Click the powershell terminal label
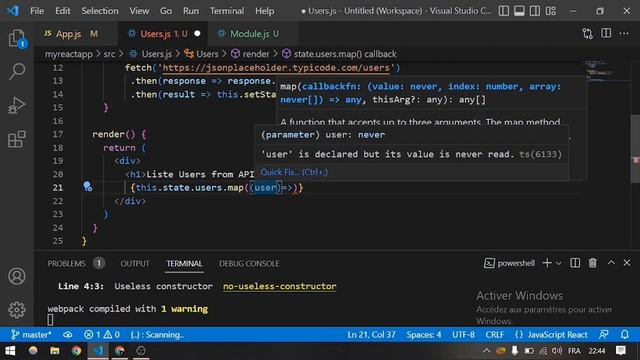 [x=516, y=263]
